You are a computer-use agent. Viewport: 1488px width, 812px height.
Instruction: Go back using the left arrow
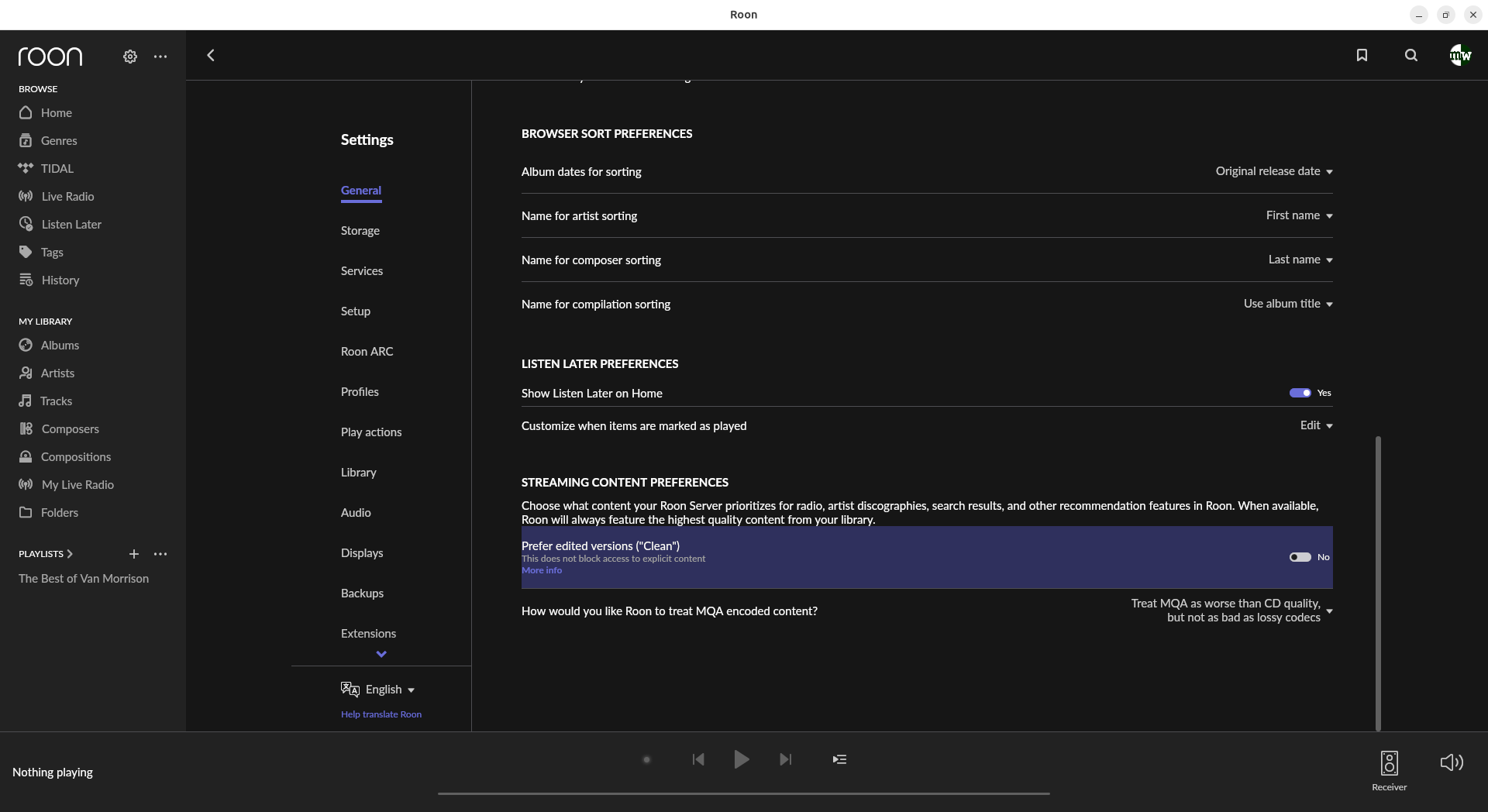[211, 55]
